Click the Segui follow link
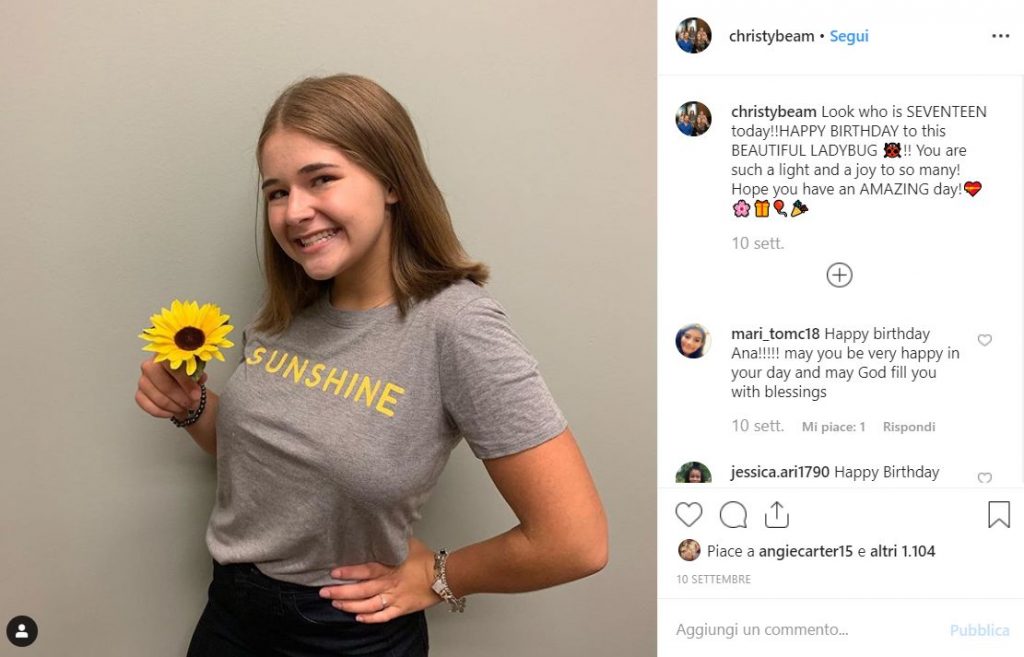This screenshot has height=657, width=1024. coord(849,36)
